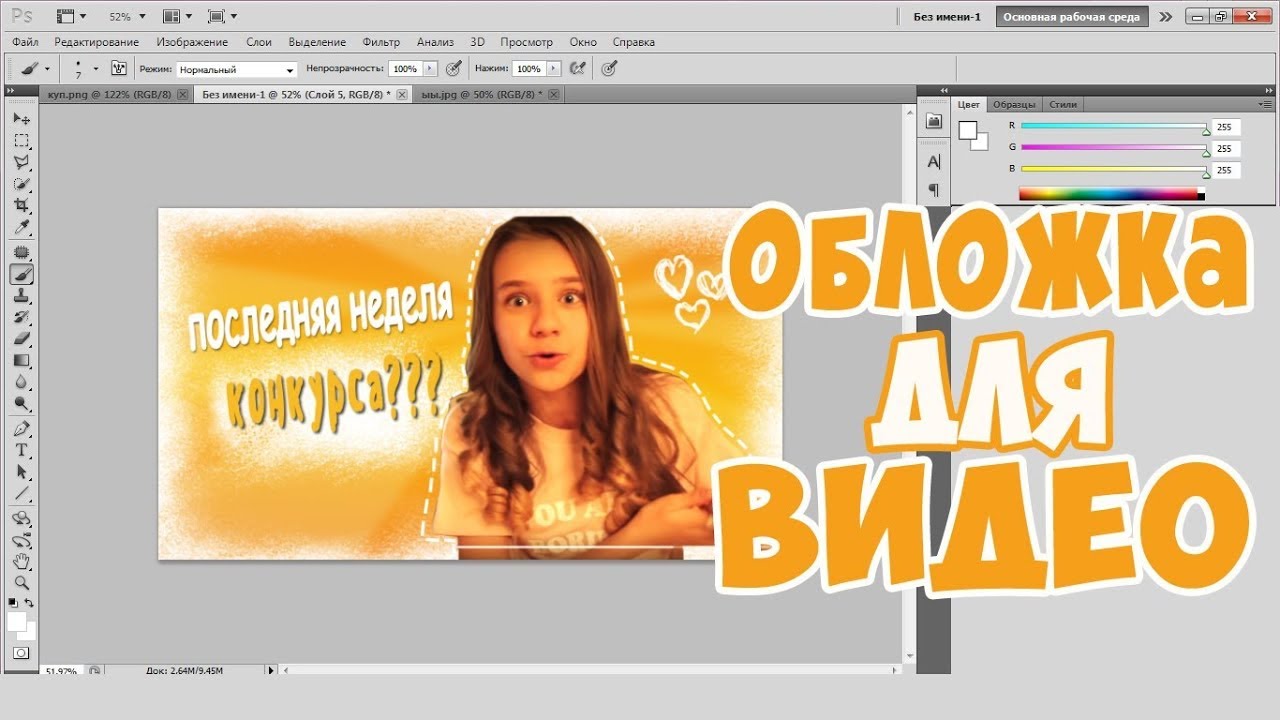Select the Eyedropper tool
1280x720 pixels.
21,228
